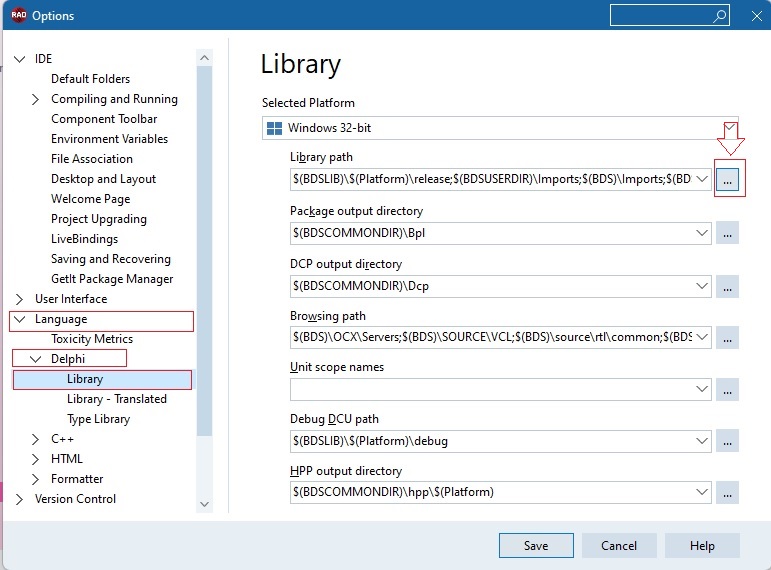Open Browsing path editor ellipsis button
This screenshot has width=771, height=570.
coord(727,337)
